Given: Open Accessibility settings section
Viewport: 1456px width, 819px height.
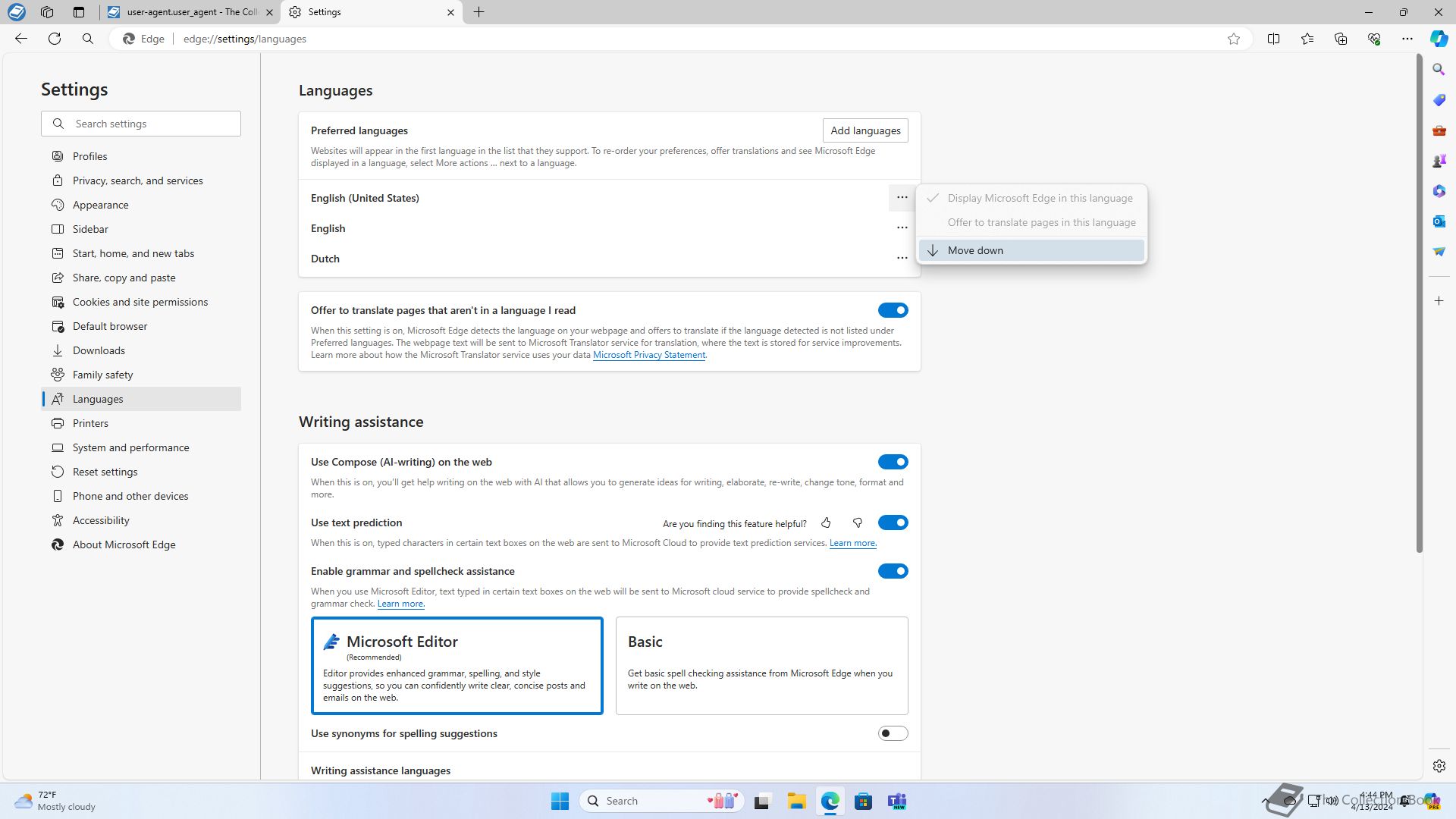Looking at the screenshot, I should pos(141,520).
